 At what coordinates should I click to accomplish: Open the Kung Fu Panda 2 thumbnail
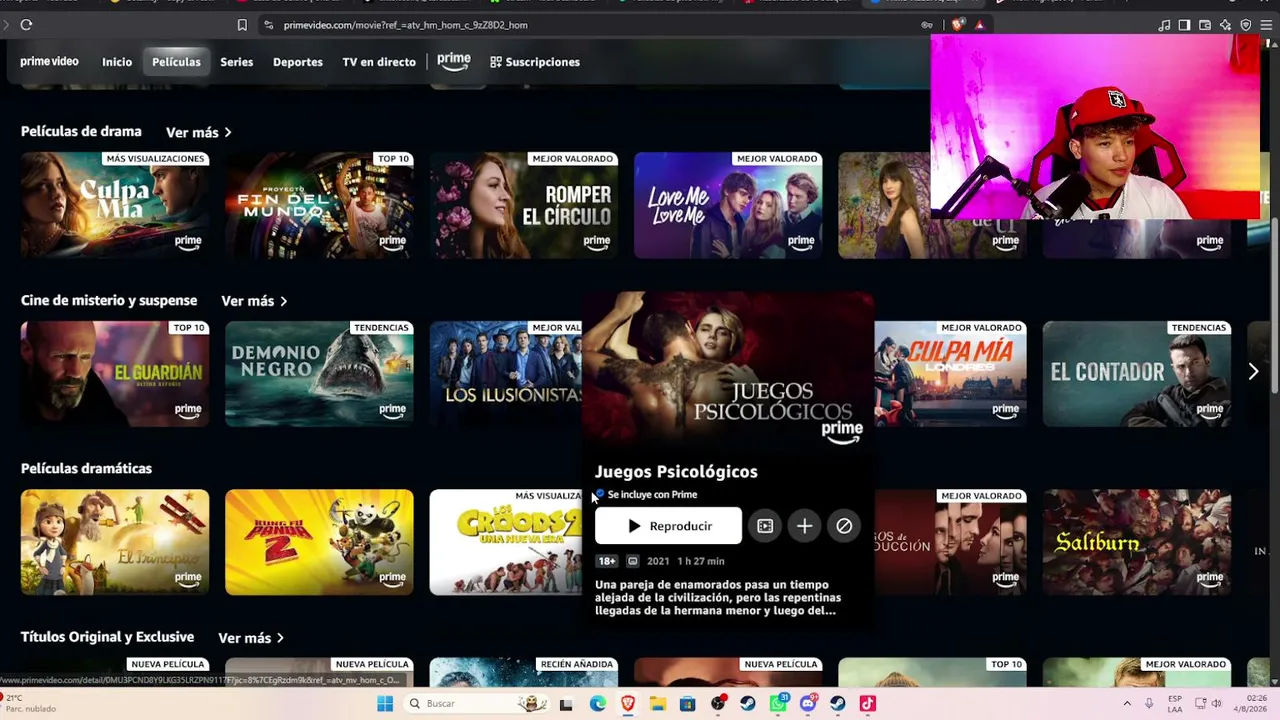click(319, 542)
